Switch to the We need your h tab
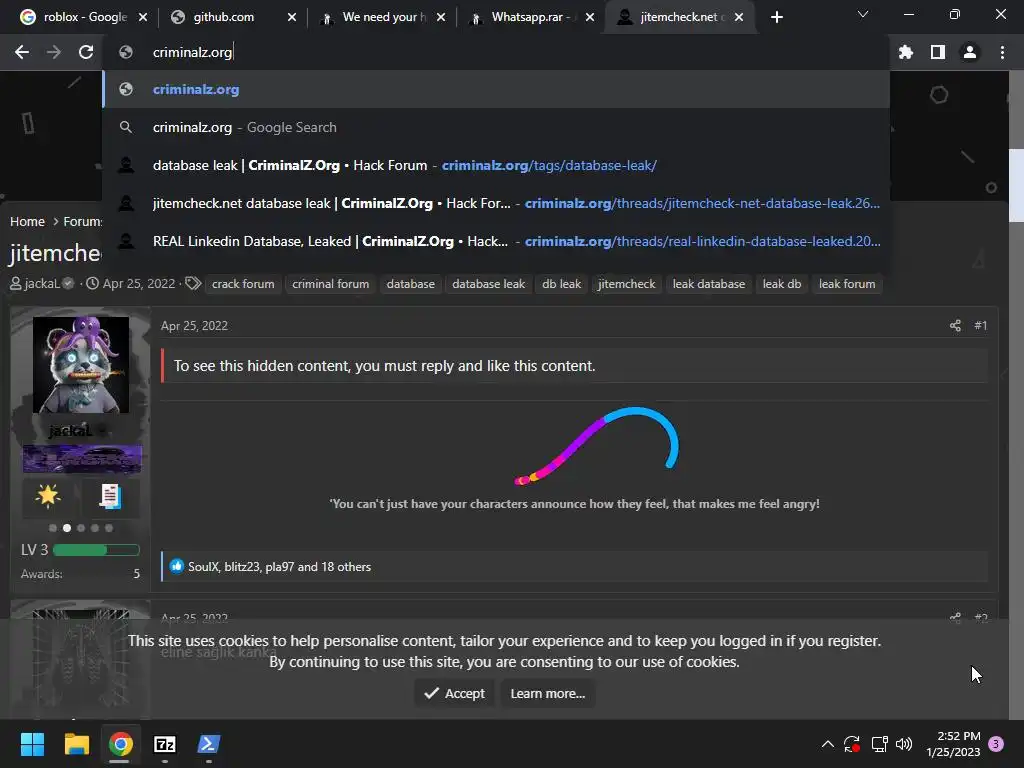Viewport: 1024px width, 768px height. click(x=383, y=17)
